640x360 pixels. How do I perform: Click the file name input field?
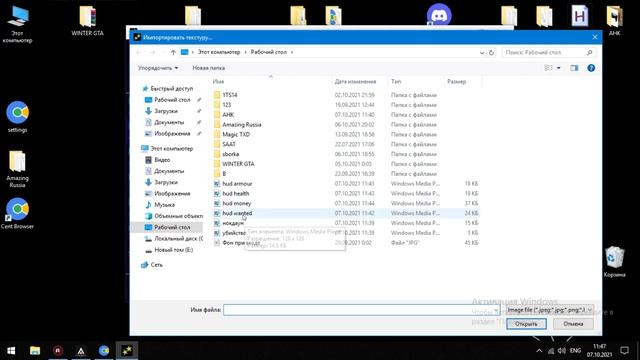[361, 310]
